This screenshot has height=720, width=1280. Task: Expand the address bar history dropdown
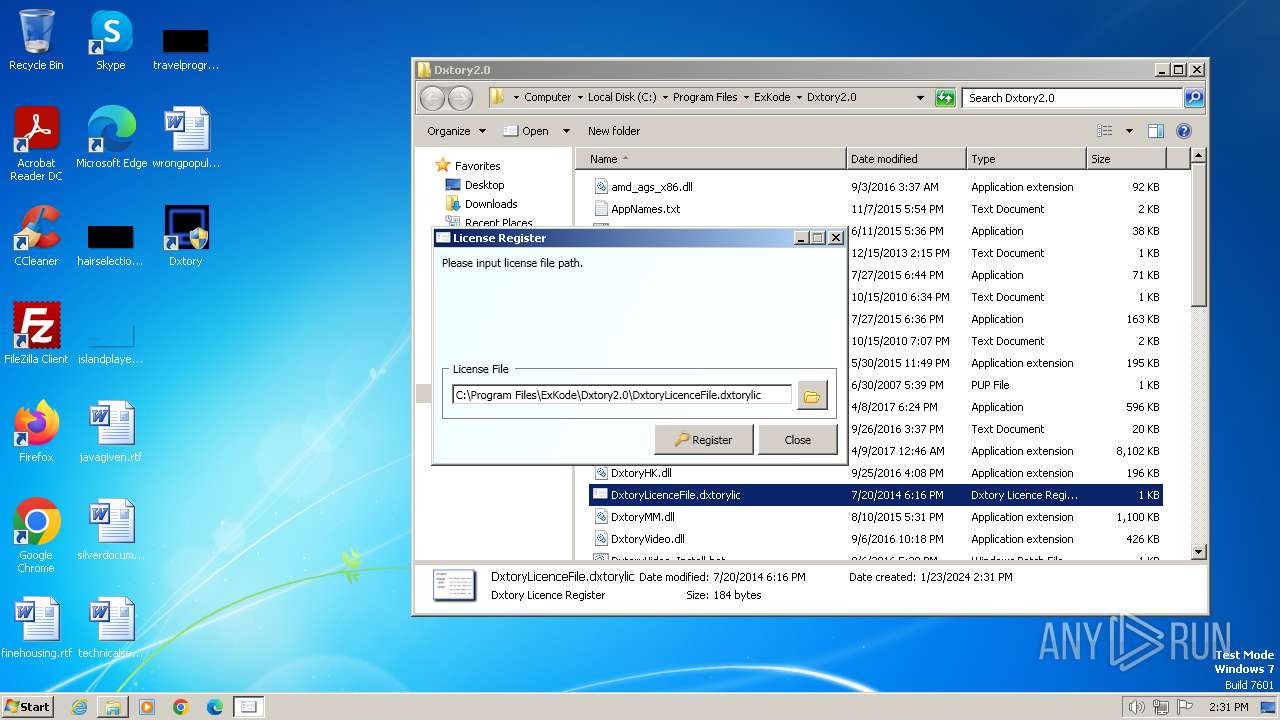click(x=920, y=98)
